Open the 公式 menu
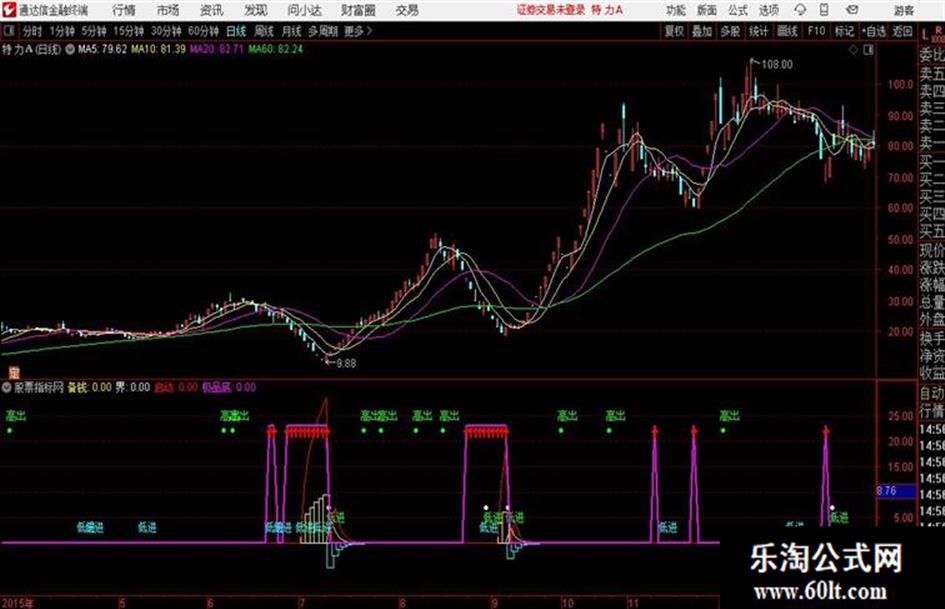The width and height of the screenshot is (945, 609). coord(738,10)
